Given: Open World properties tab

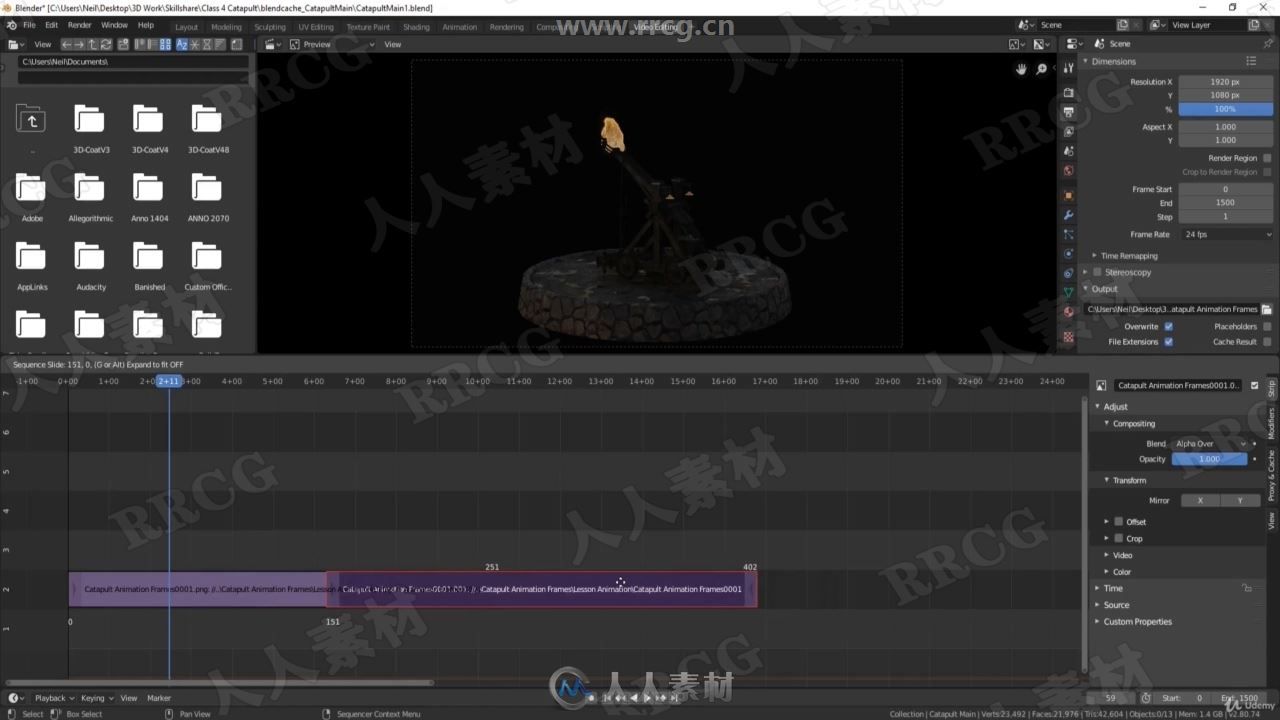Looking at the screenshot, I should click(1069, 170).
